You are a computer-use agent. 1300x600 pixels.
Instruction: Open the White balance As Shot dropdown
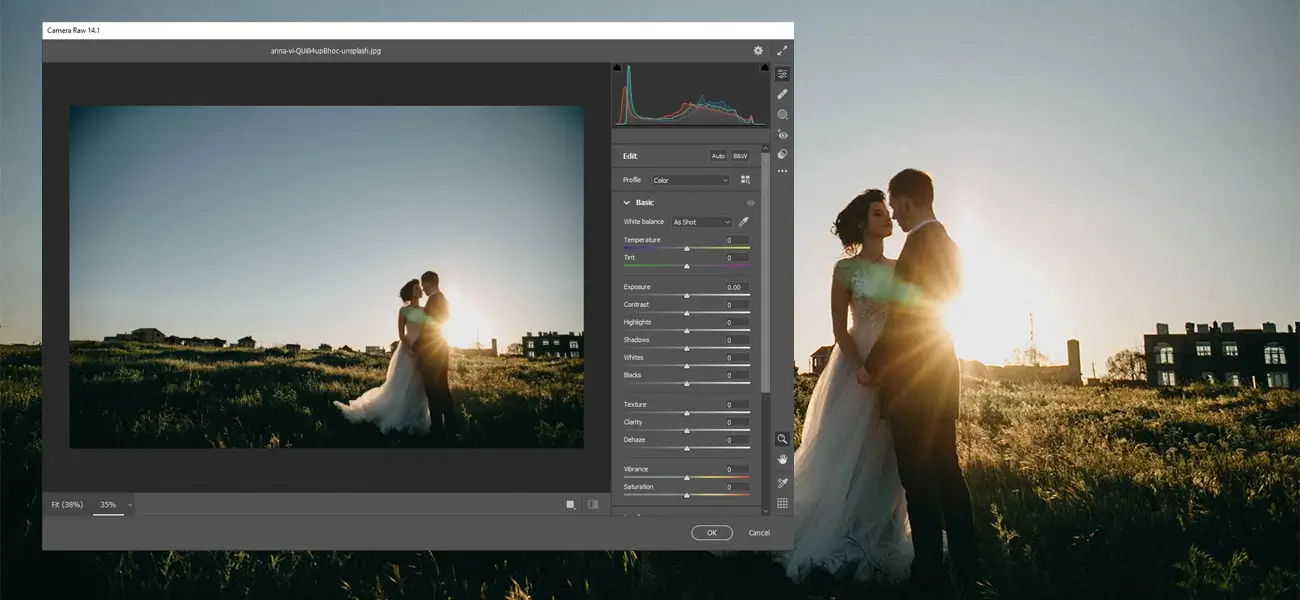(701, 222)
